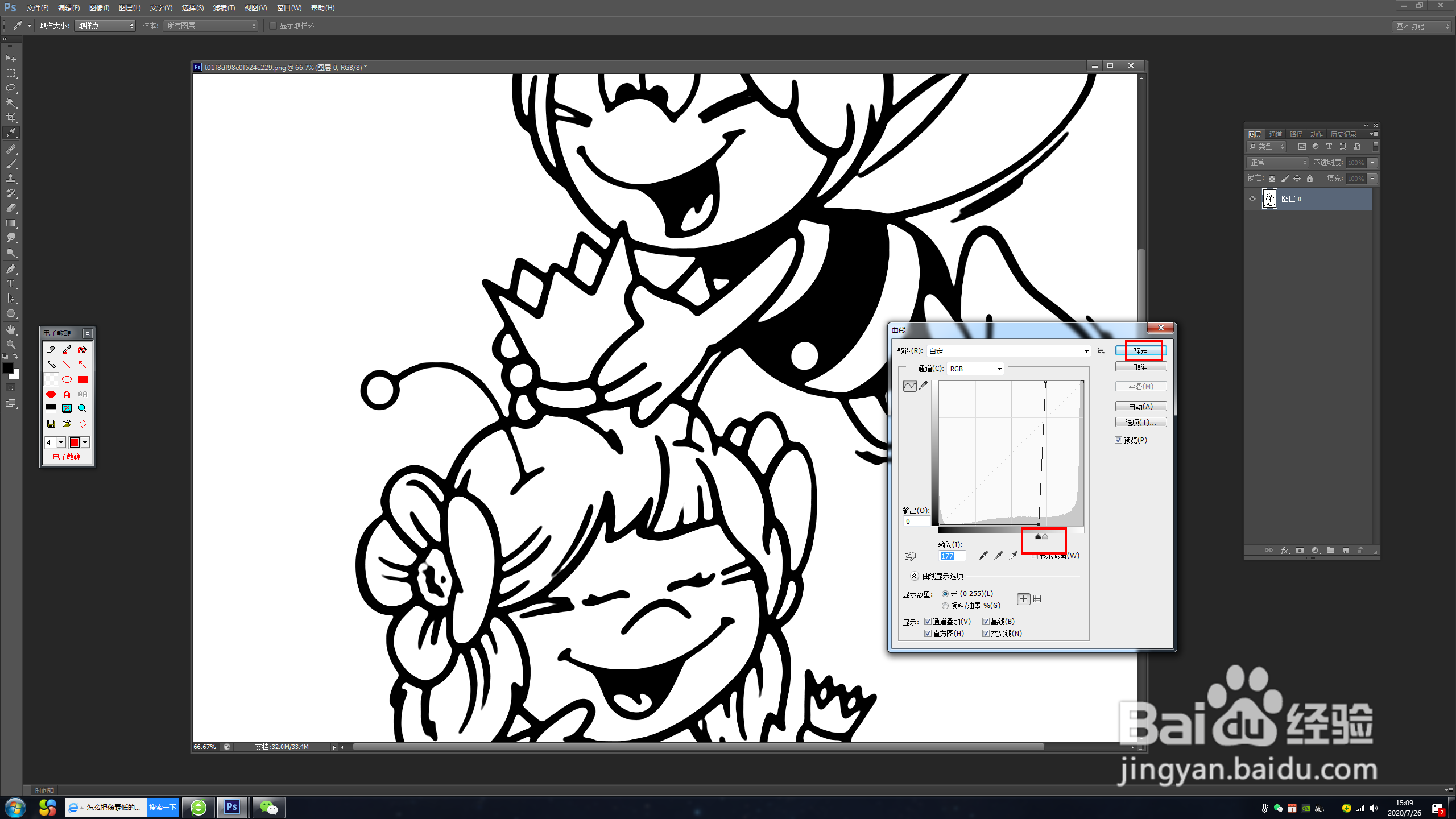Screen dimensions: 1456x819
Task: Select the Zoom tool in toolbar
Action: coord(11,345)
